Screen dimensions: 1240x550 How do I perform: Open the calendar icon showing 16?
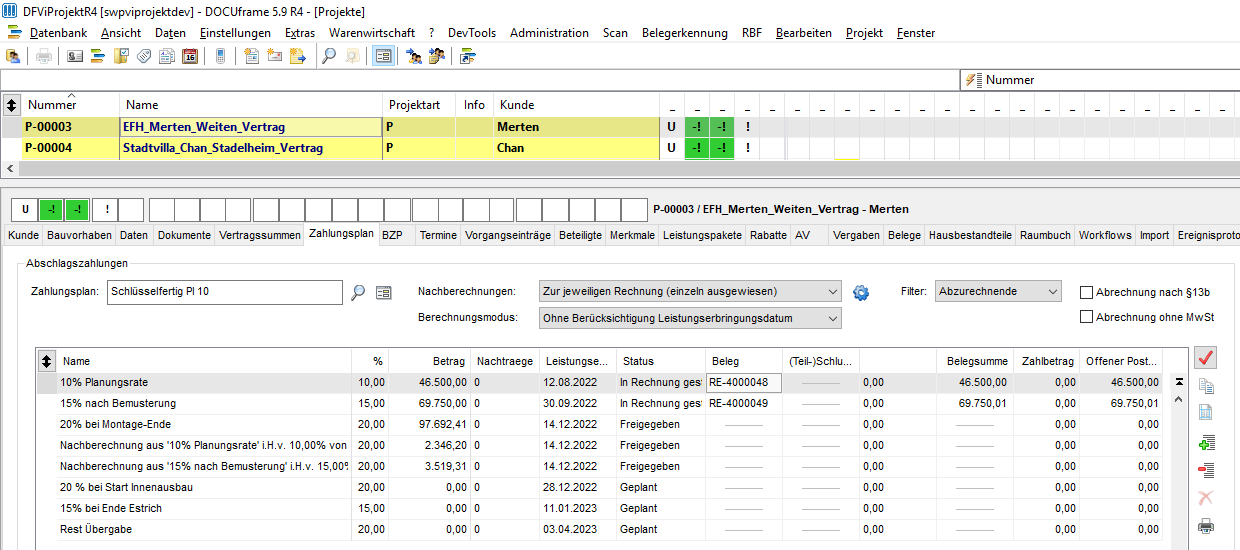[x=190, y=56]
